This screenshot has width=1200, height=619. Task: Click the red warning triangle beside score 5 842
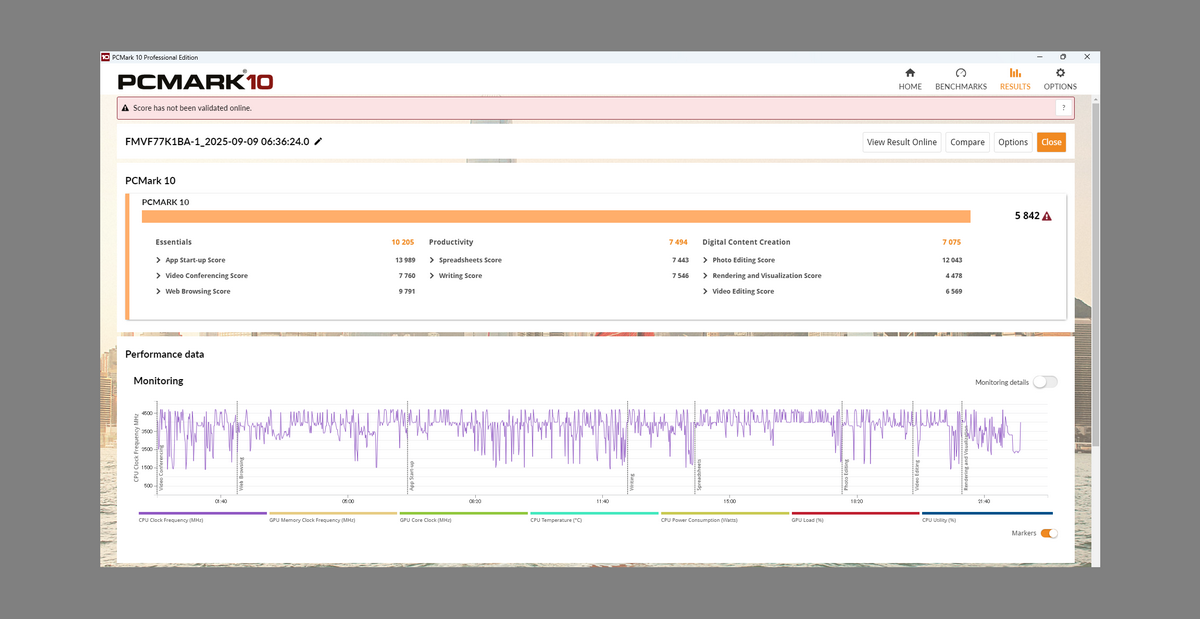click(x=1047, y=216)
